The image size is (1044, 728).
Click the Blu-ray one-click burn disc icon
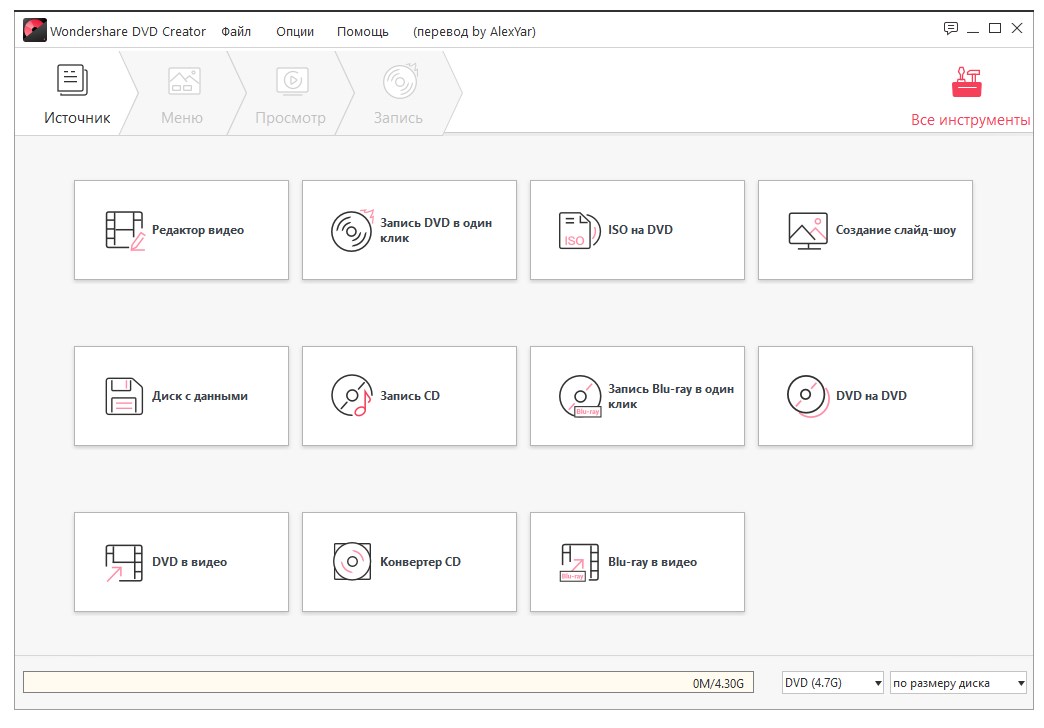click(x=580, y=396)
